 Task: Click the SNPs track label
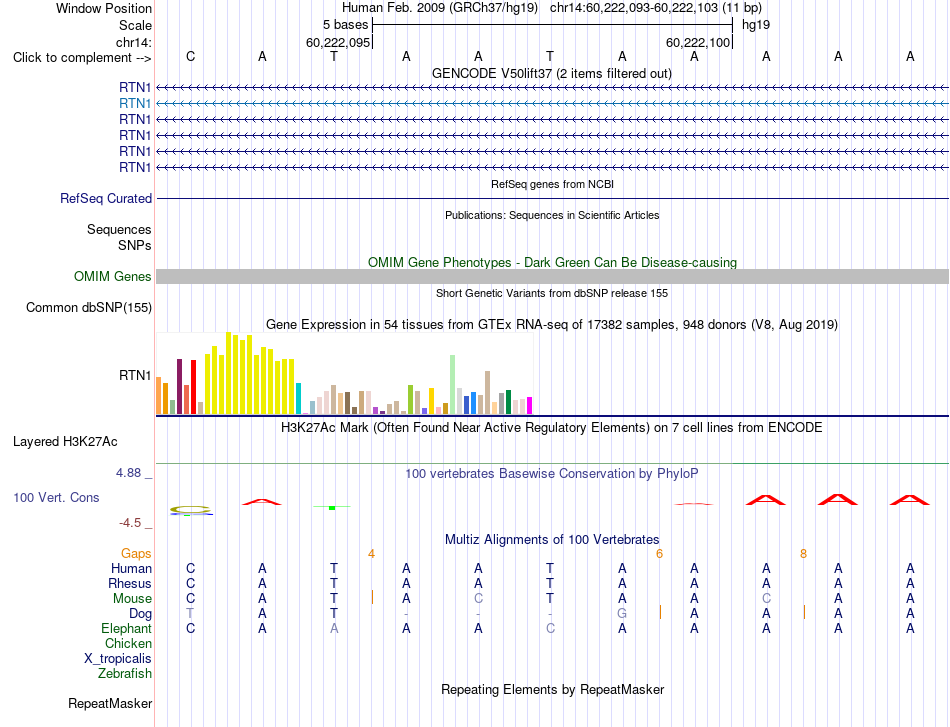[135, 245]
